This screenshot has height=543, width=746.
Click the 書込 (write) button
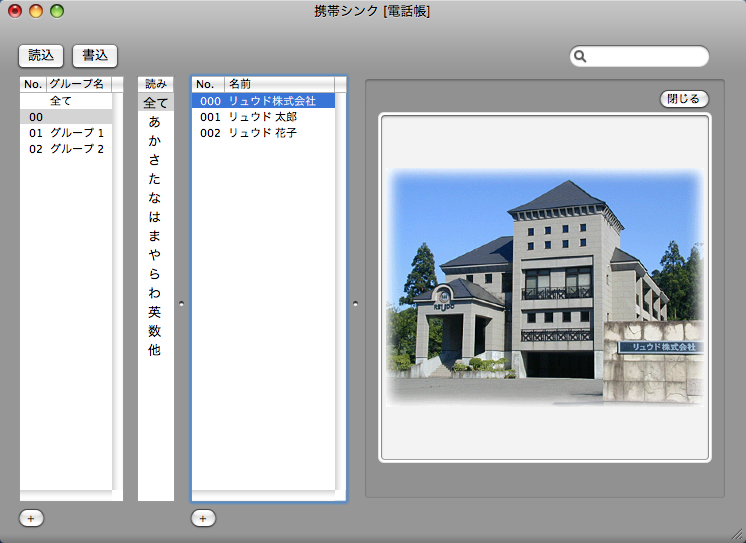pos(95,56)
